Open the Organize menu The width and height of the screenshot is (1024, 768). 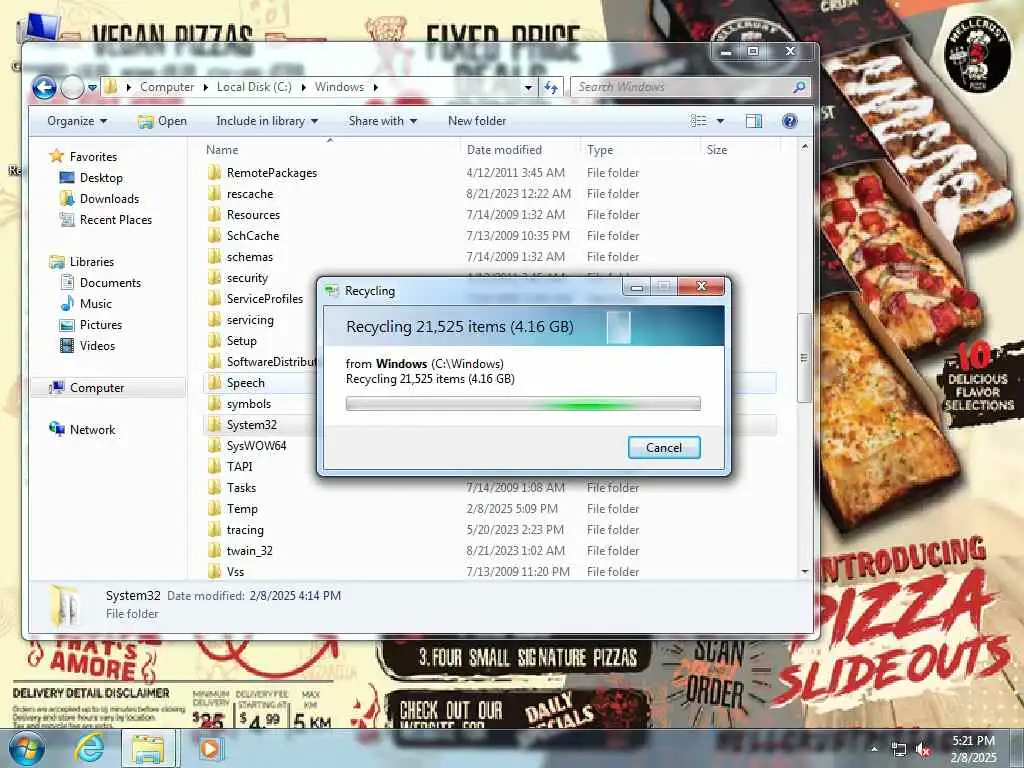[77, 121]
